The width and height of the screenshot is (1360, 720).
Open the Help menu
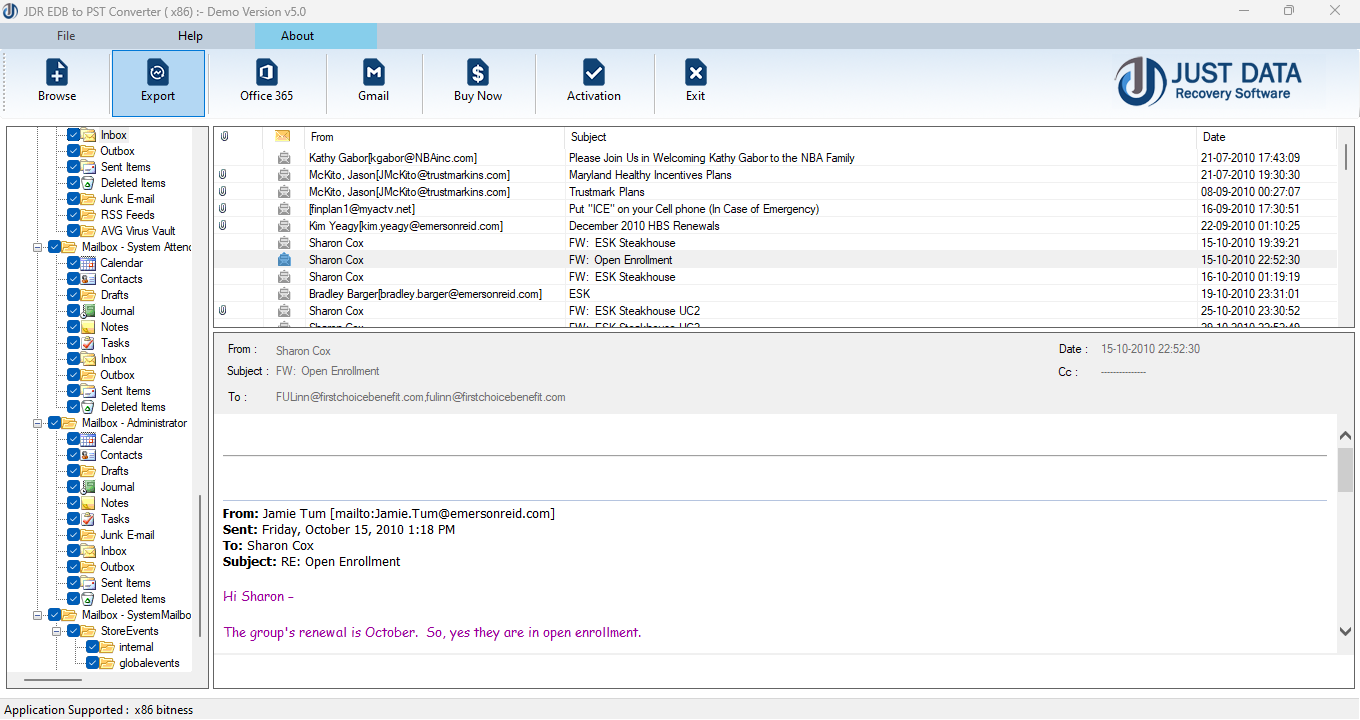coord(189,35)
